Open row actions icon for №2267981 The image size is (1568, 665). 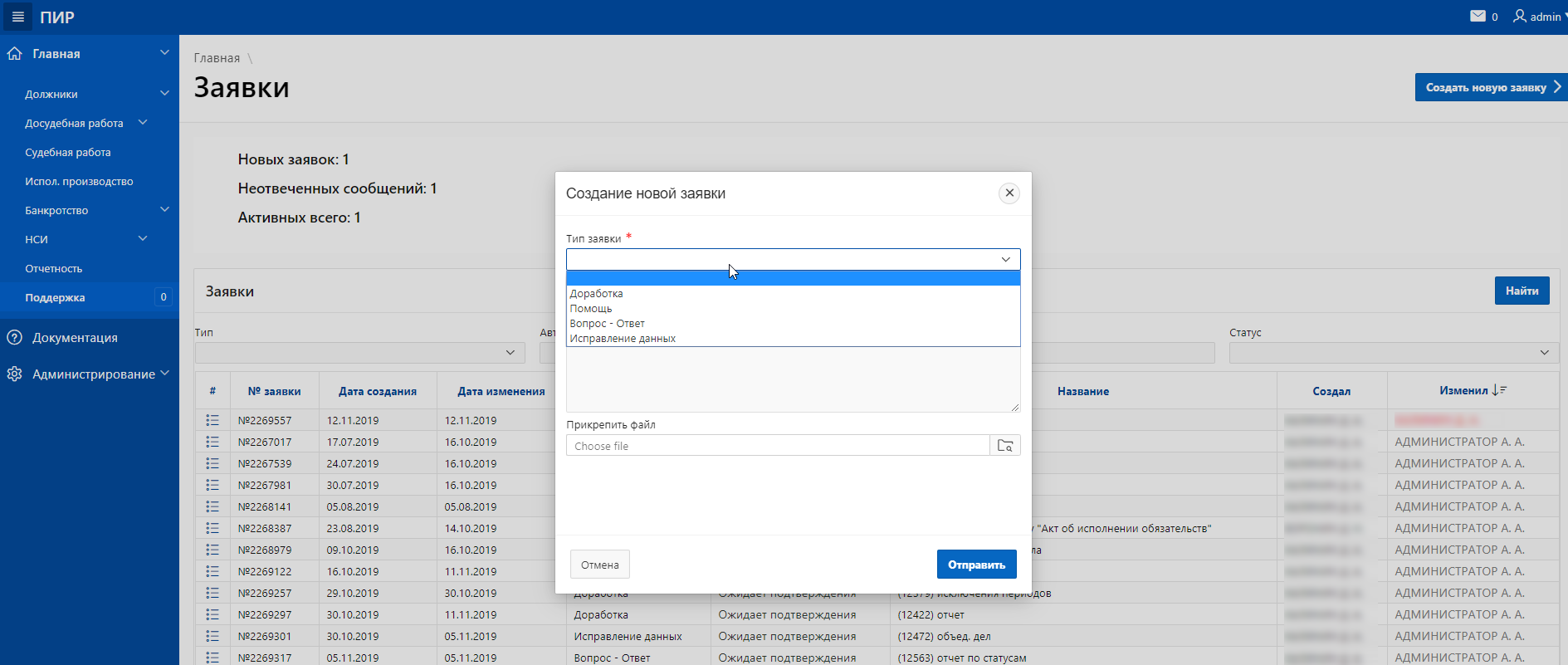[212, 485]
